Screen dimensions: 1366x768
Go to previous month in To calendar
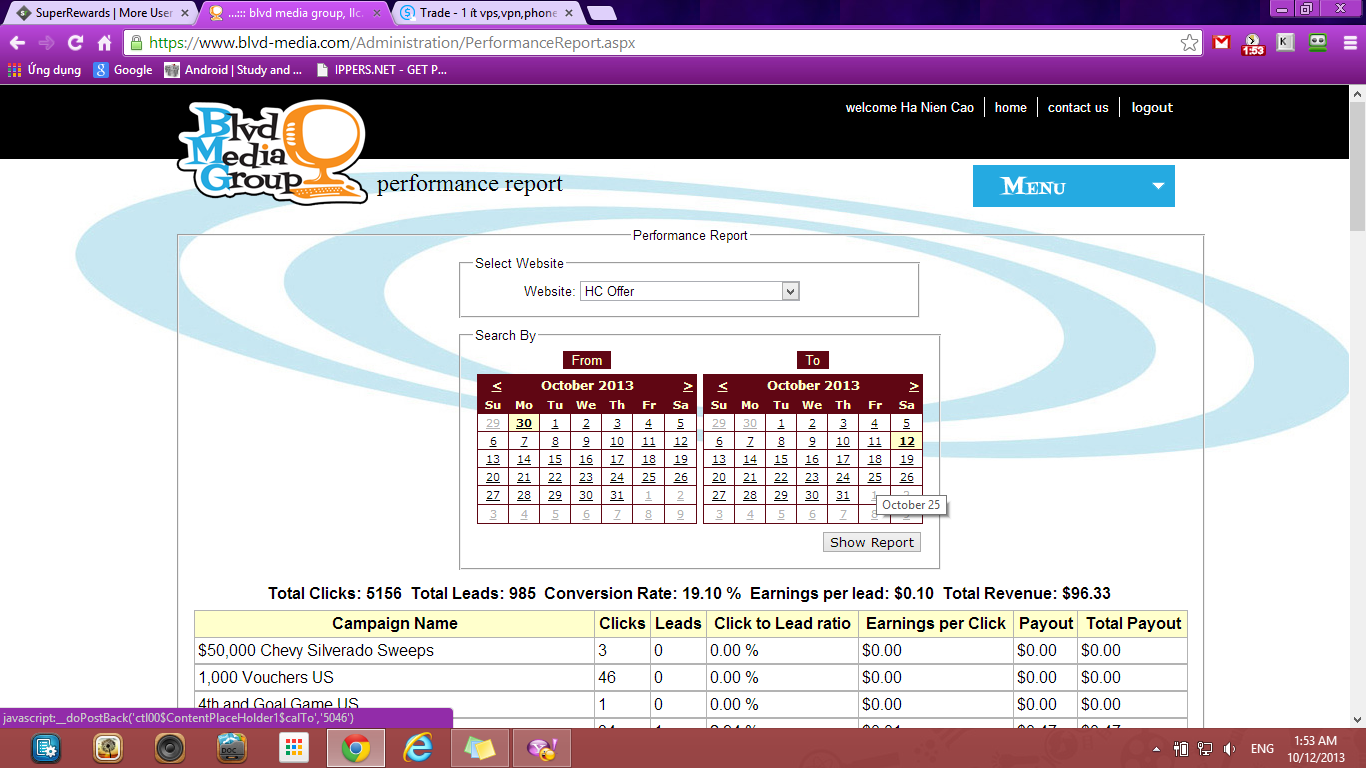pyautogui.click(x=723, y=385)
